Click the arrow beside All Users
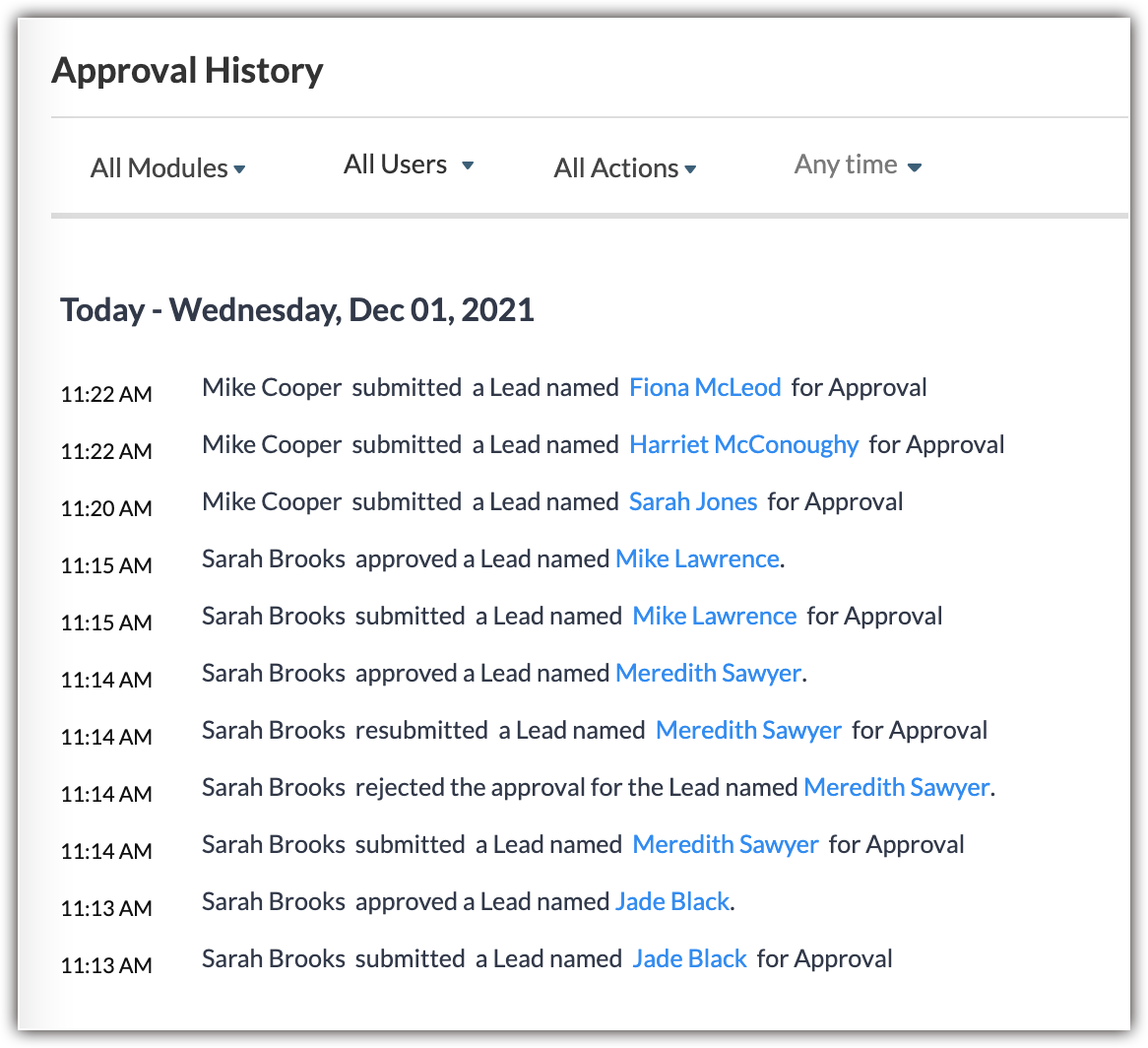1148x1048 pixels. tap(468, 165)
